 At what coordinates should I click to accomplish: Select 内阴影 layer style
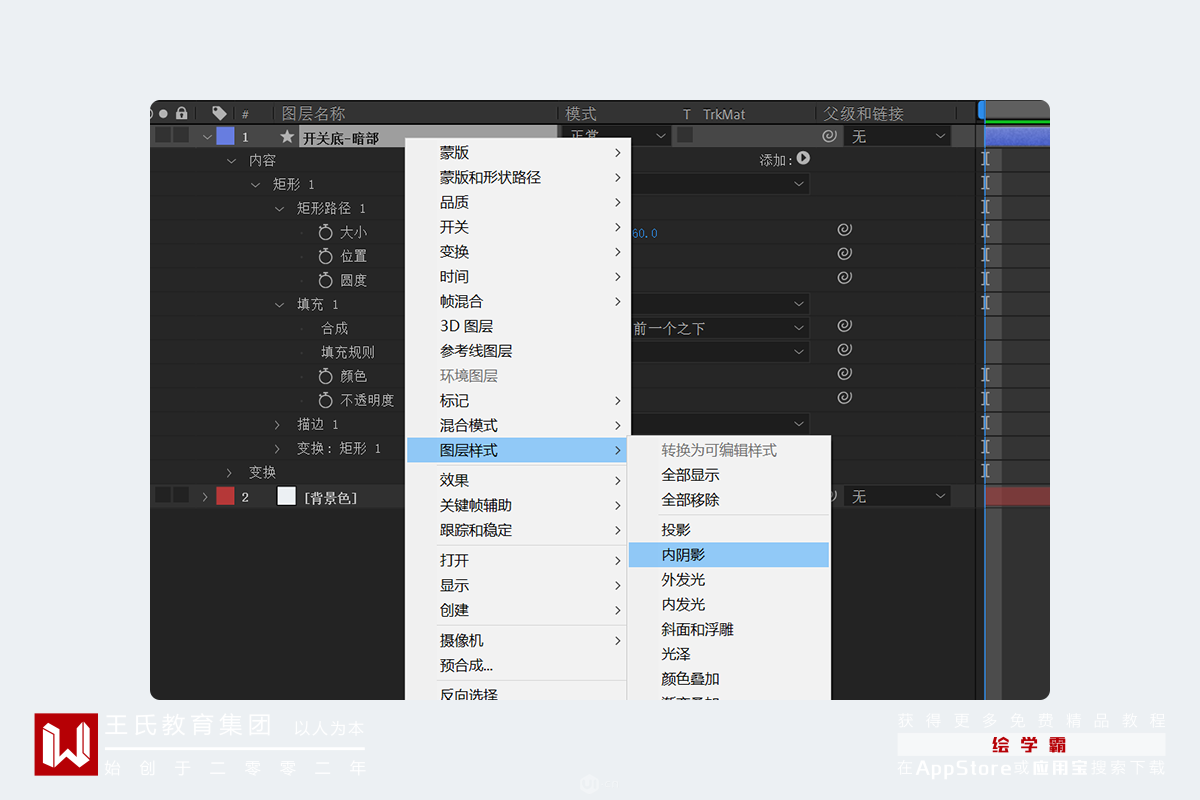coord(729,555)
